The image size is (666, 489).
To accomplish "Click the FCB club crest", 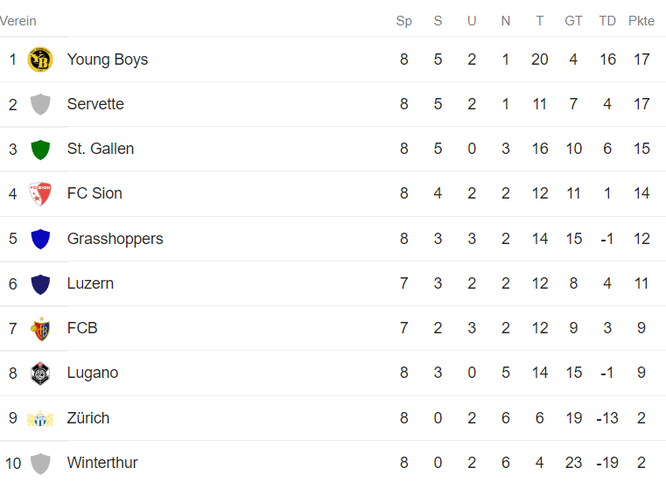I will point(40,328).
